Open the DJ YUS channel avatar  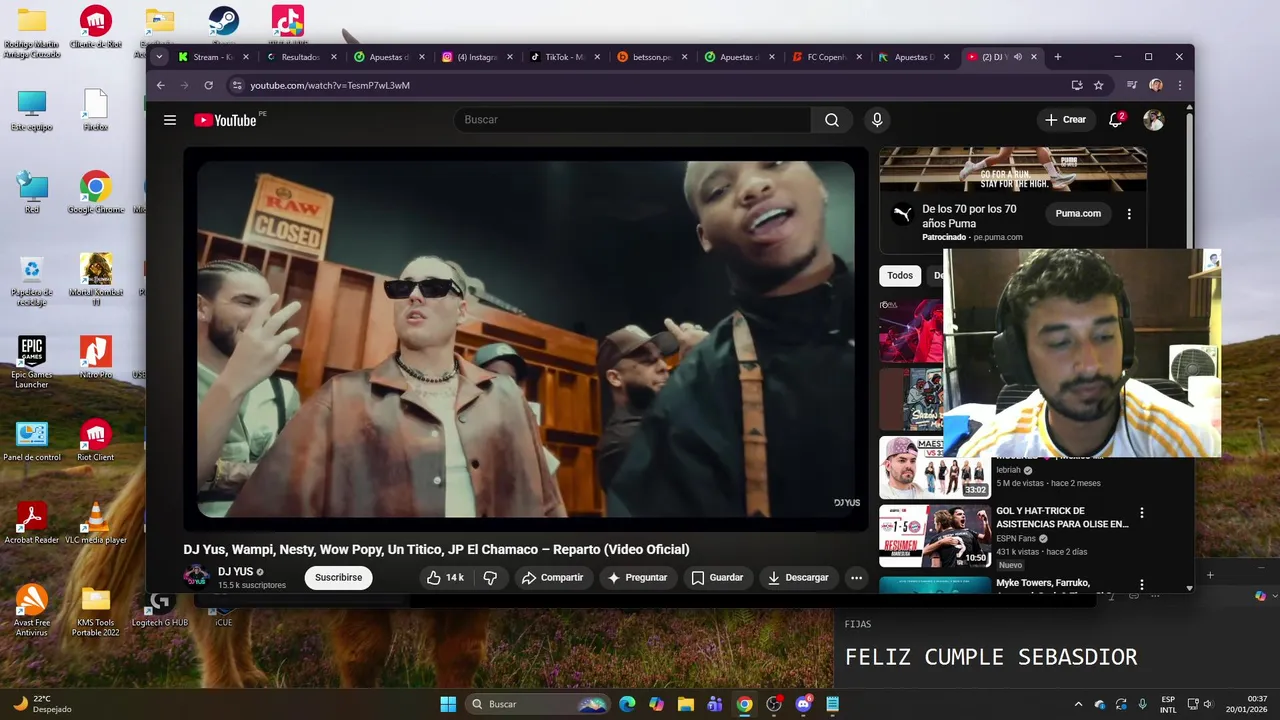click(x=196, y=577)
